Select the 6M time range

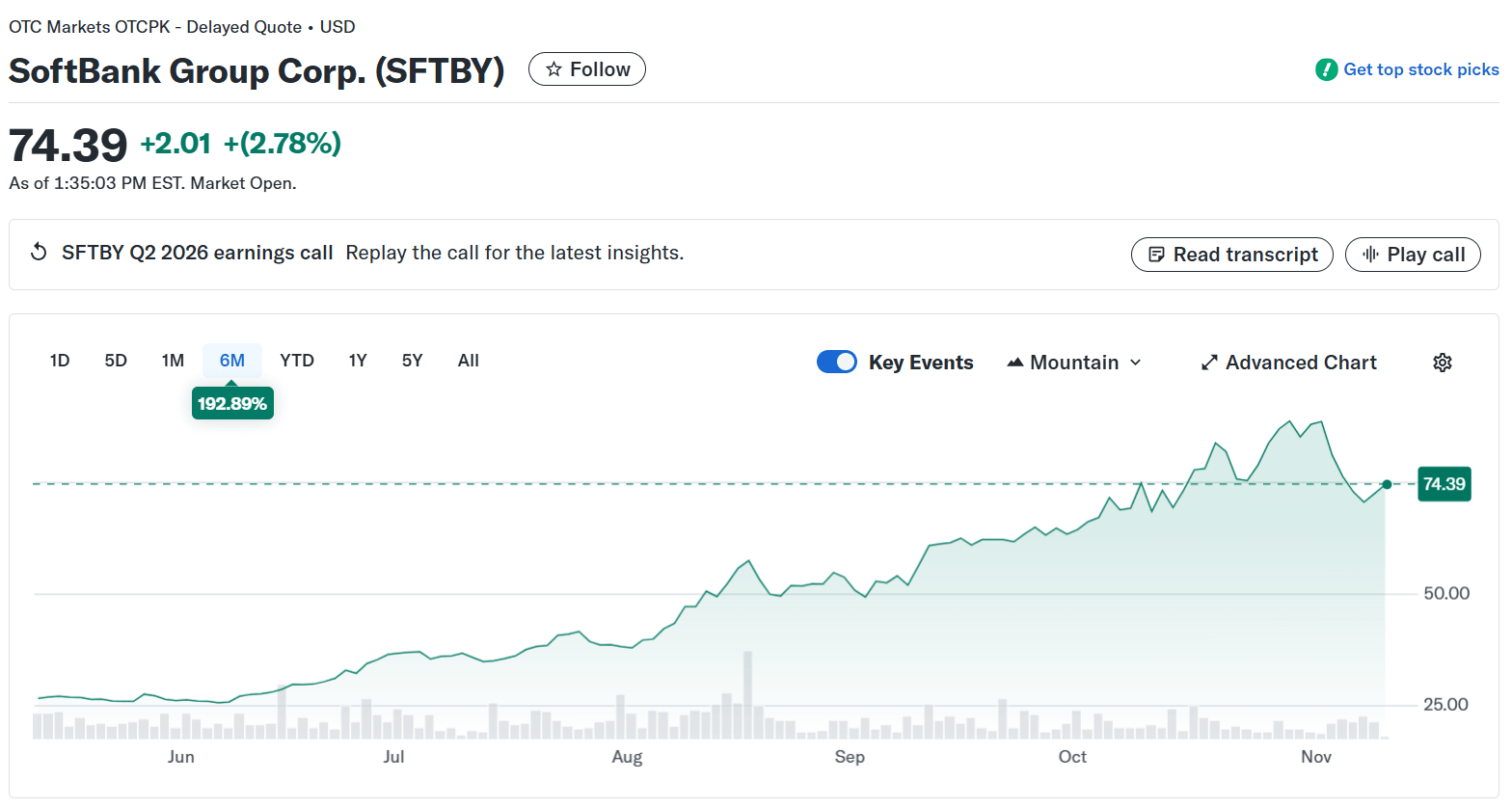232,361
